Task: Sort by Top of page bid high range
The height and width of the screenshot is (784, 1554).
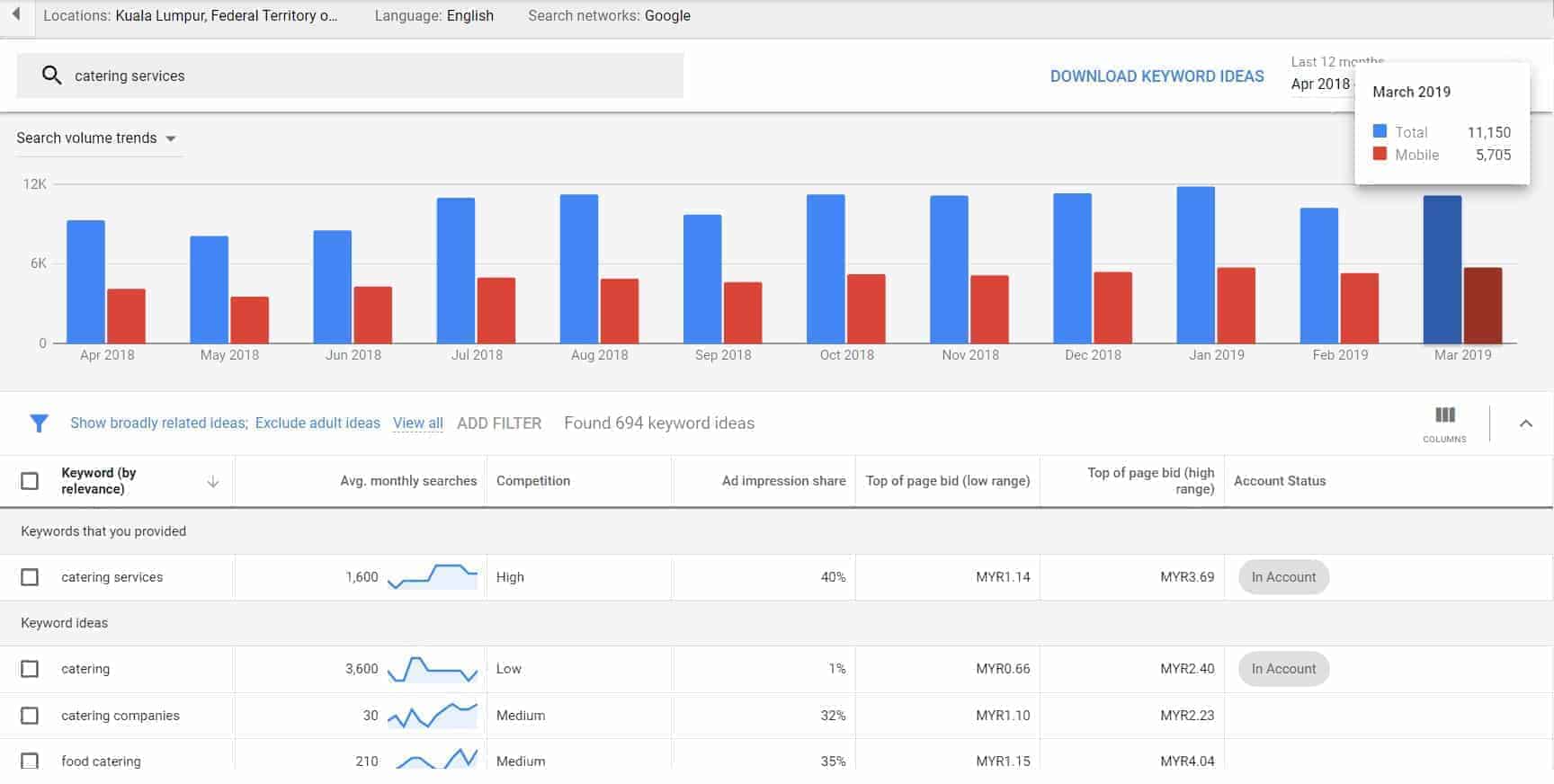Action: [x=1150, y=481]
